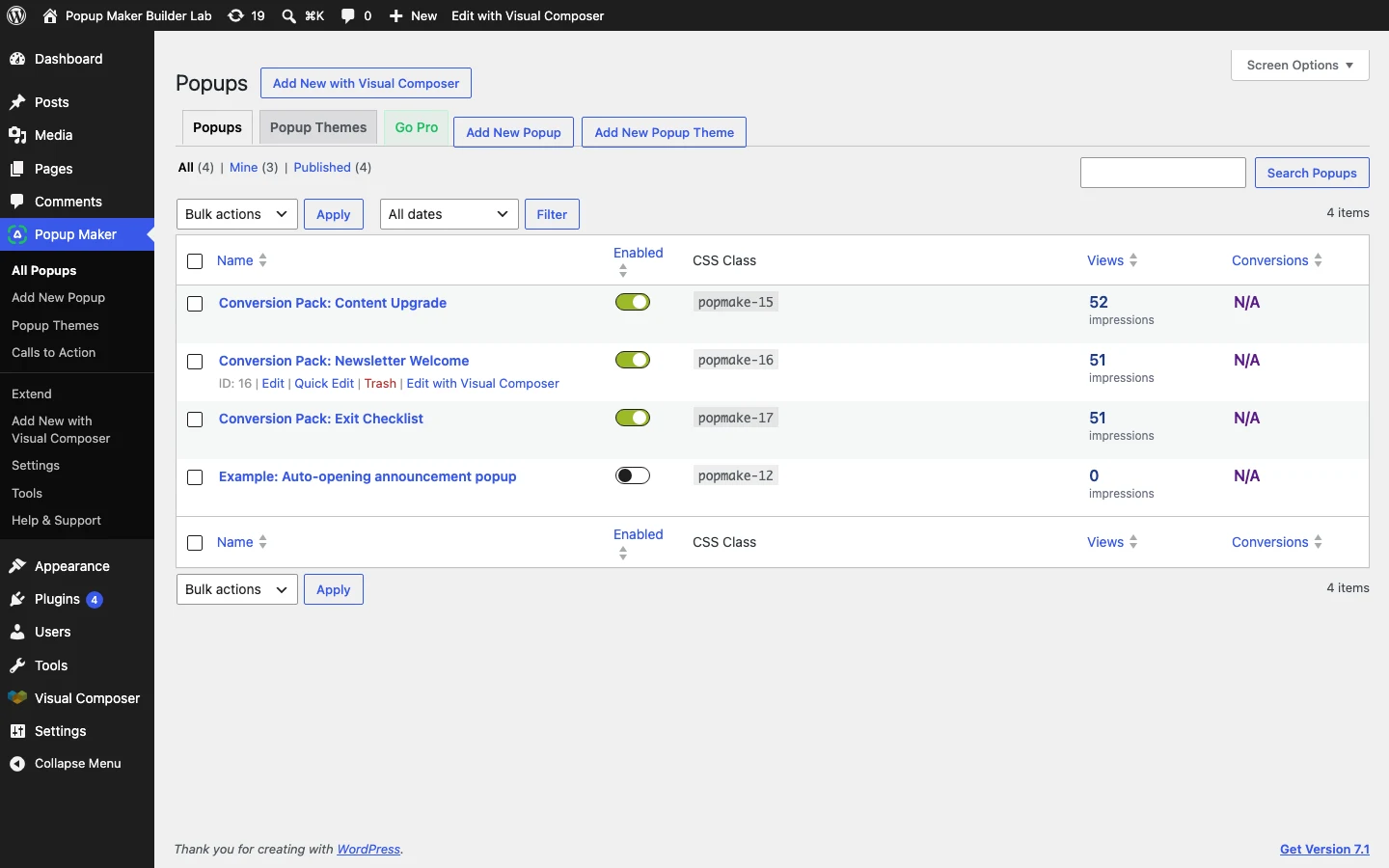
Task: Open the Pages icon in sidebar
Action: (x=17, y=169)
